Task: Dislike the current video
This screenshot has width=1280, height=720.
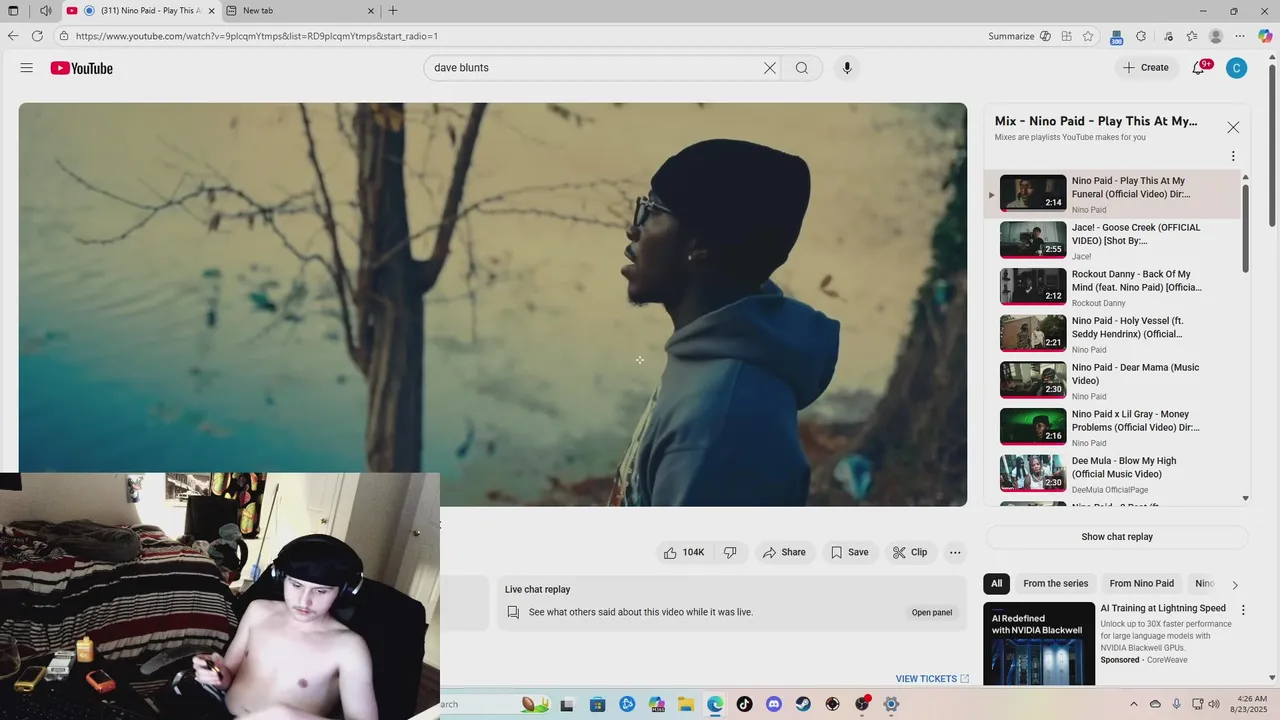Action: coord(730,552)
